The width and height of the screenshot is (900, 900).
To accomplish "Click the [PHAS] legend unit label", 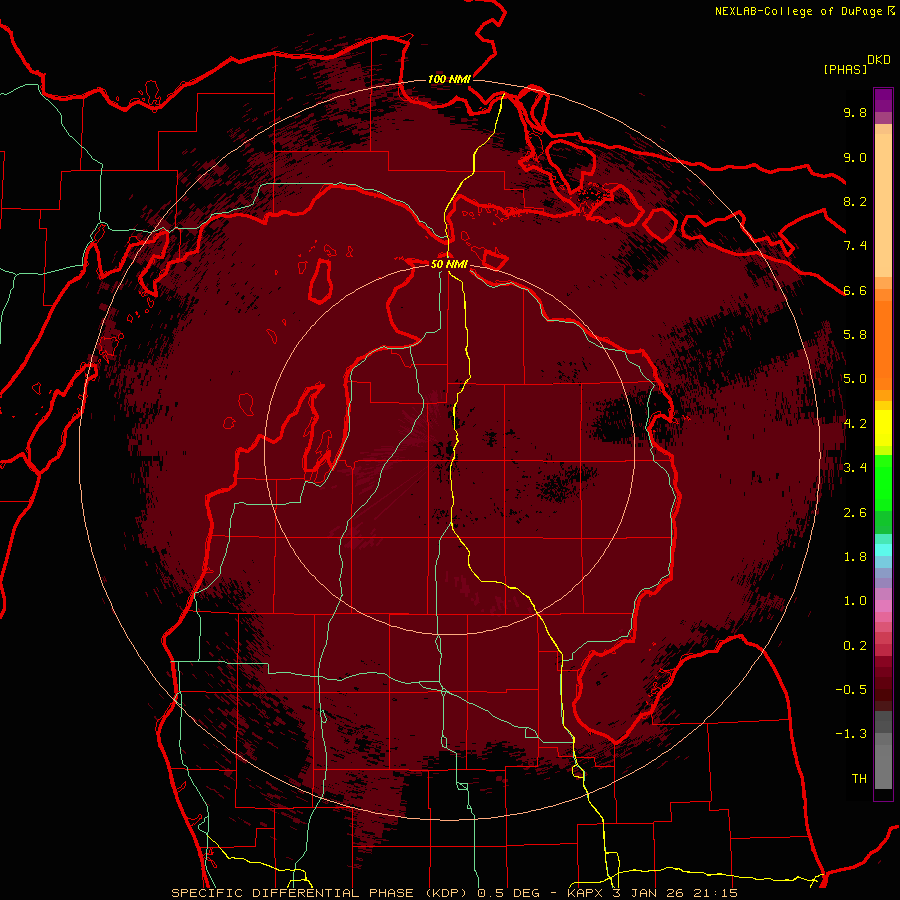I will click(845, 69).
